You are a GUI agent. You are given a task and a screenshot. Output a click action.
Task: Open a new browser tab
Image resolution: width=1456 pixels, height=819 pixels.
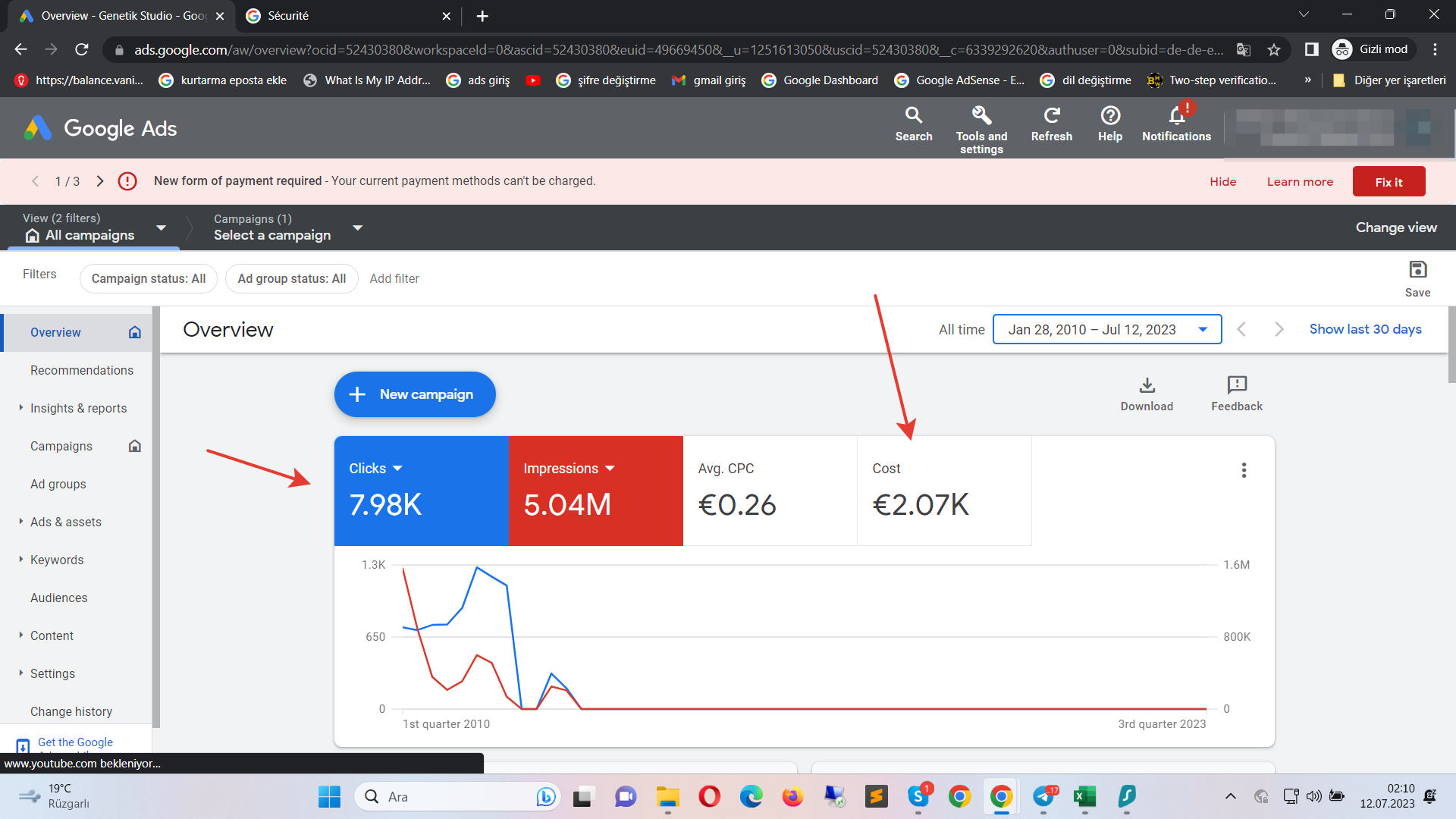click(x=482, y=16)
